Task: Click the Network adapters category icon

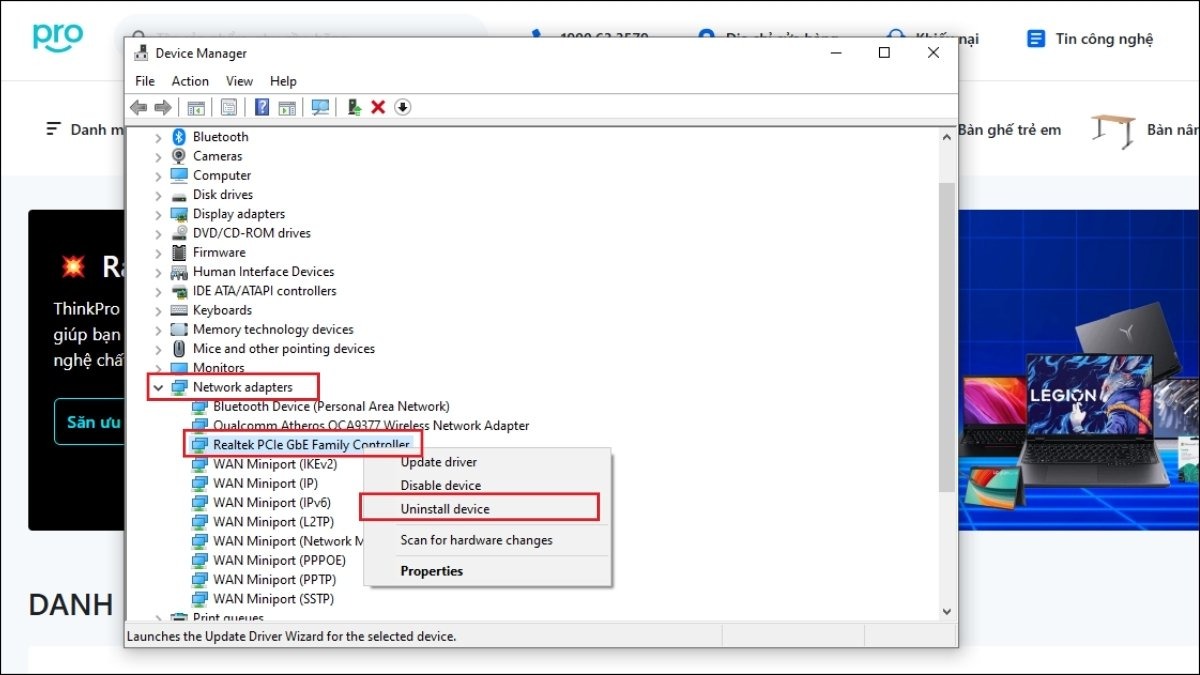Action: point(179,387)
